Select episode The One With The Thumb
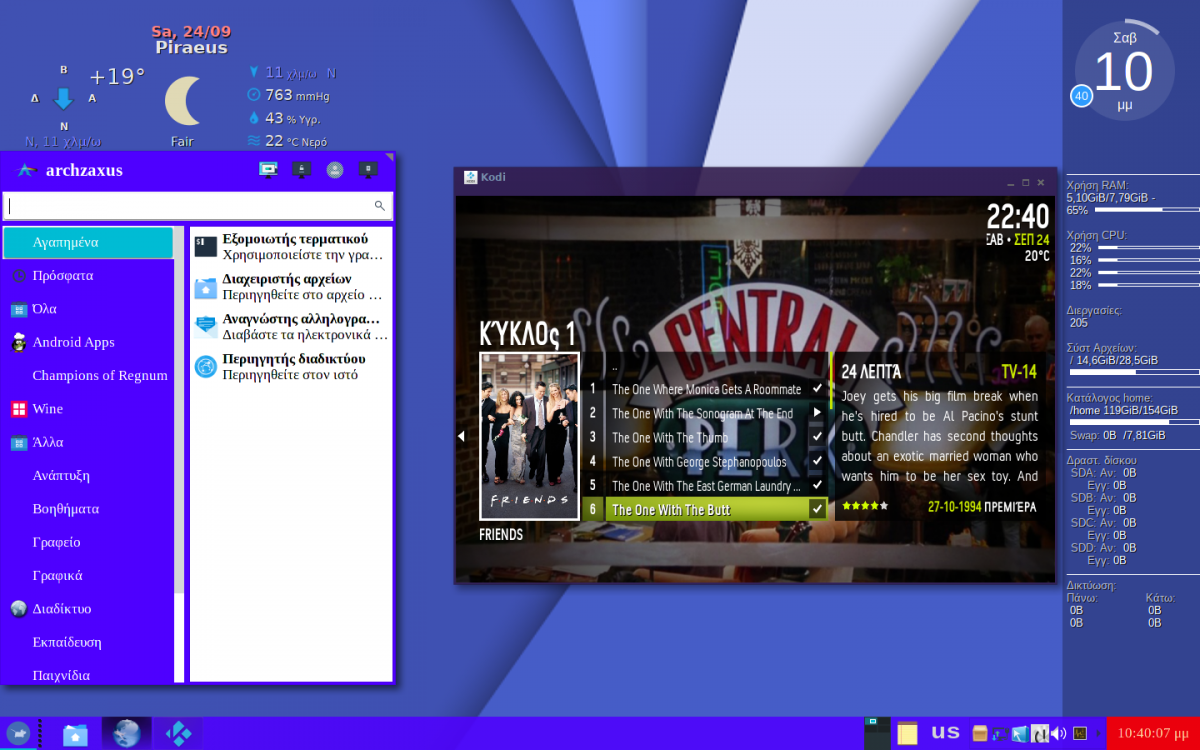The width and height of the screenshot is (1200, 750). pyautogui.click(x=670, y=437)
